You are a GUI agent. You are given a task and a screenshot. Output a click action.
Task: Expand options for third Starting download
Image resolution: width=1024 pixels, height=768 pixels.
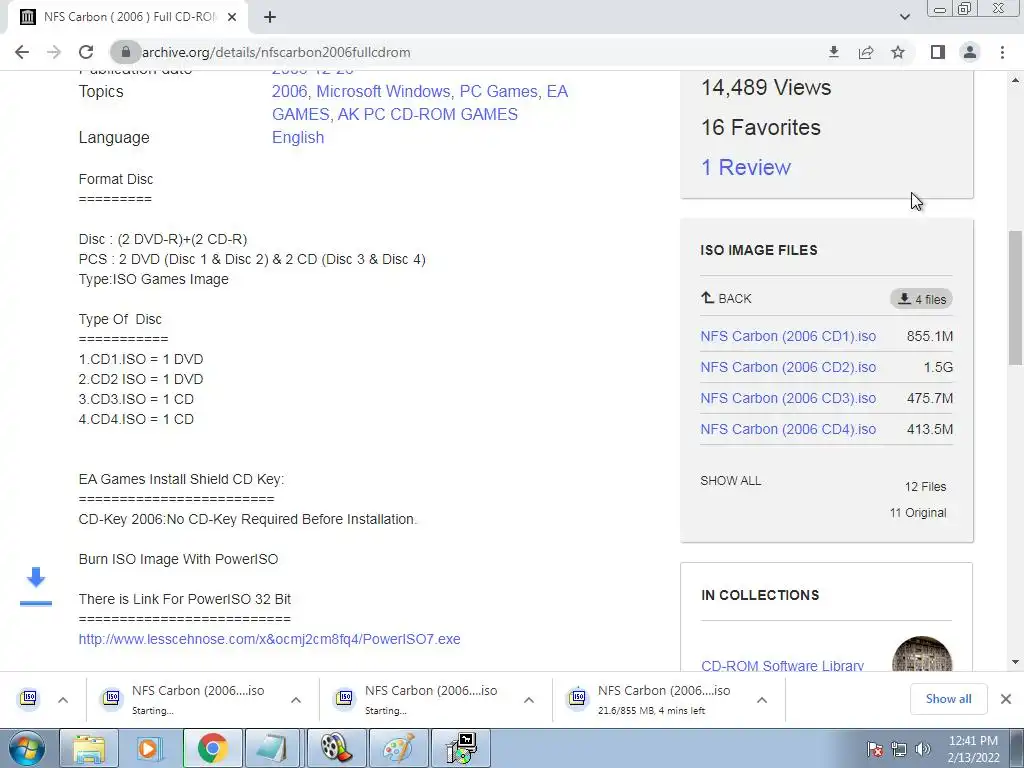point(529,700)
